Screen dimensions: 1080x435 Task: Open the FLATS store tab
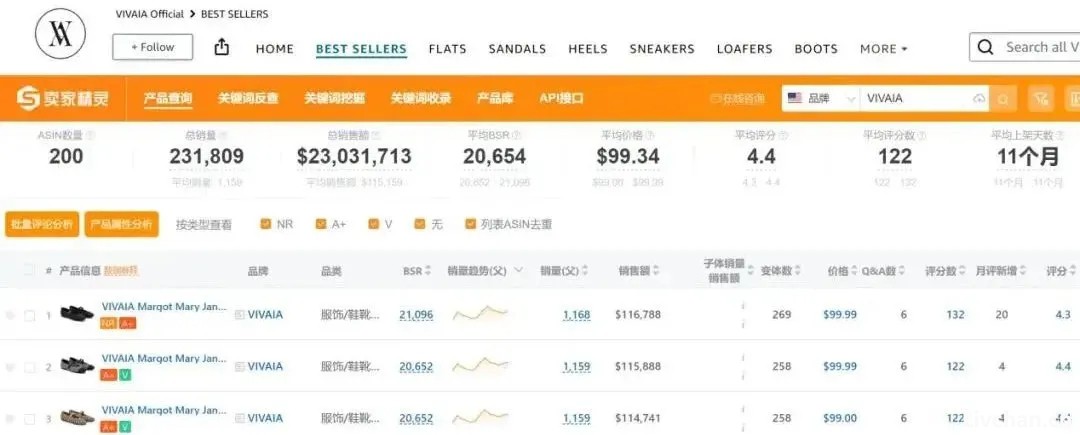point(448,49)
